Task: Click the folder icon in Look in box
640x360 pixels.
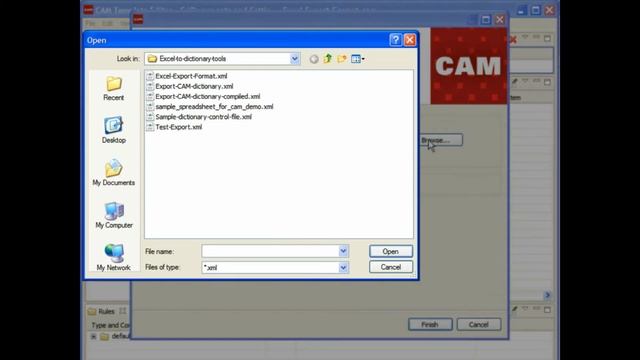Action: coord(152,59)
